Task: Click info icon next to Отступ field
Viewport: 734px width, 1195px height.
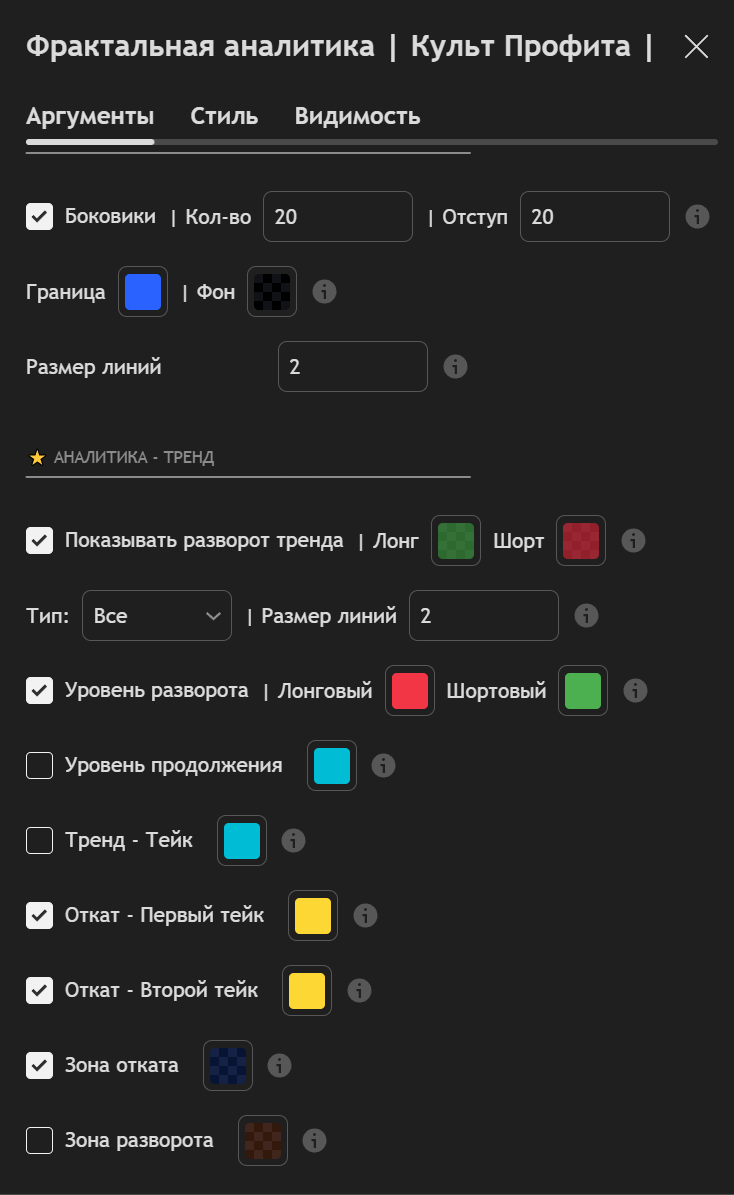Action: pyautogui.click(x=698, y=216)
